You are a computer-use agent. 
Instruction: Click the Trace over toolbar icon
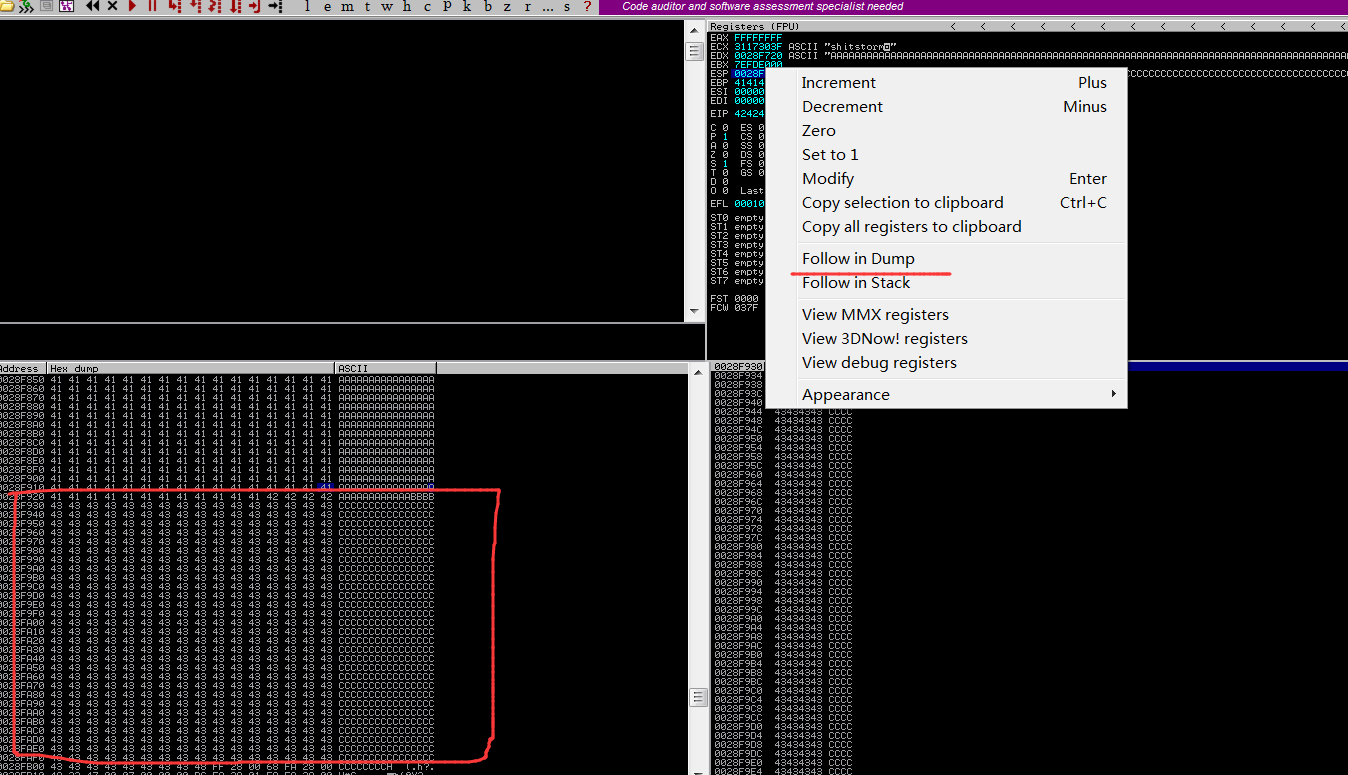235,6
